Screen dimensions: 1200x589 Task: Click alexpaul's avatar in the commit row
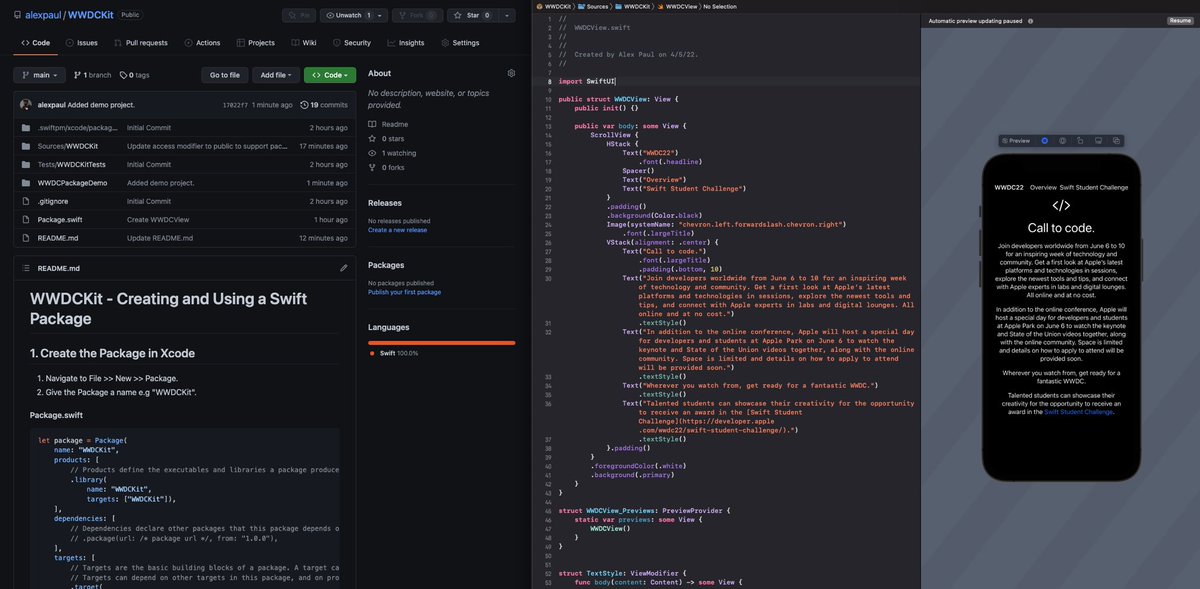point(26,104)
